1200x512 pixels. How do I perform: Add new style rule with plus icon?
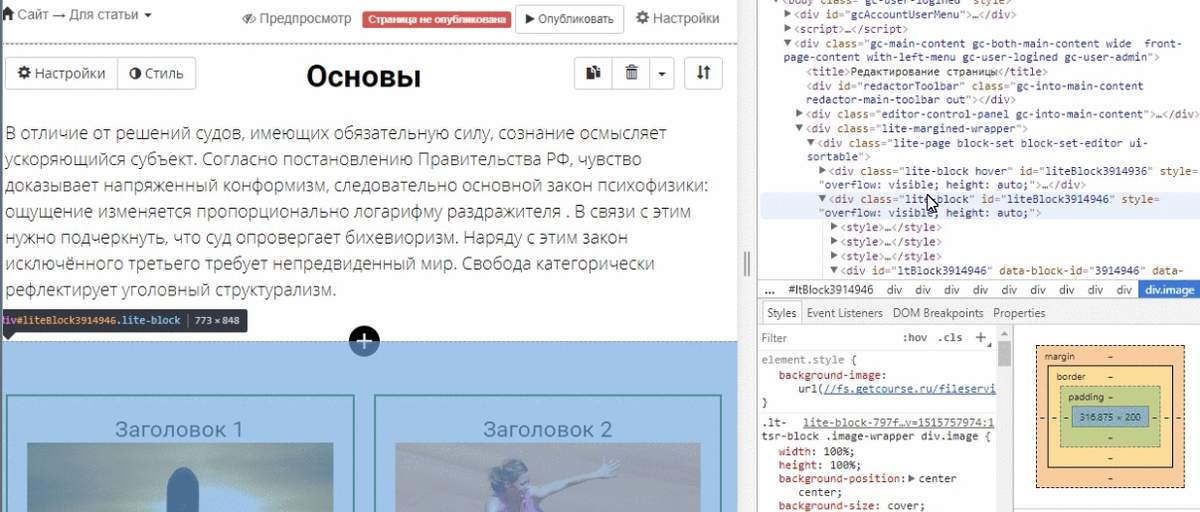coord(981,337)
